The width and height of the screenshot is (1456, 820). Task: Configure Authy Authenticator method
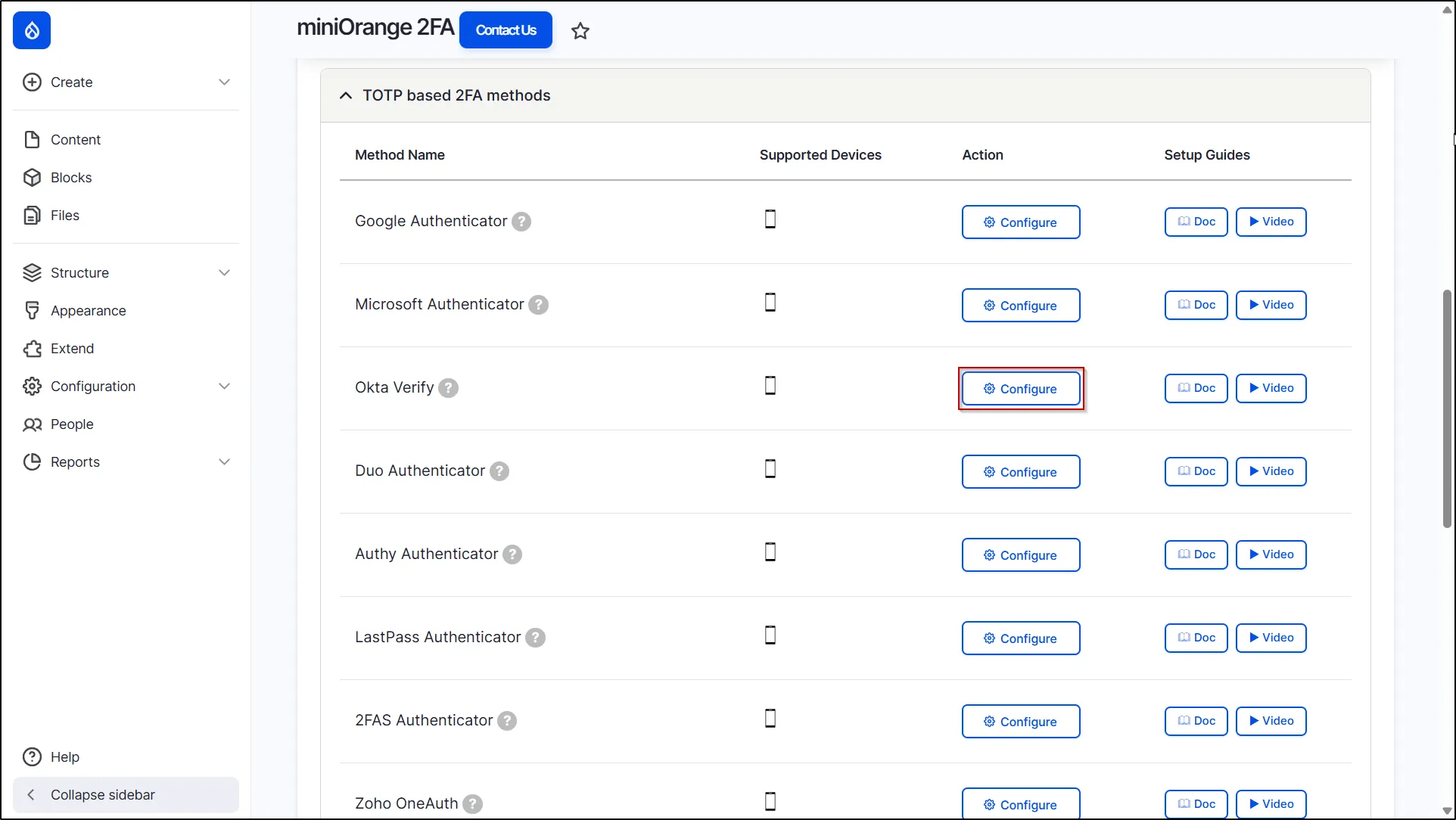pyautogui.click(x=1021, y=555)
